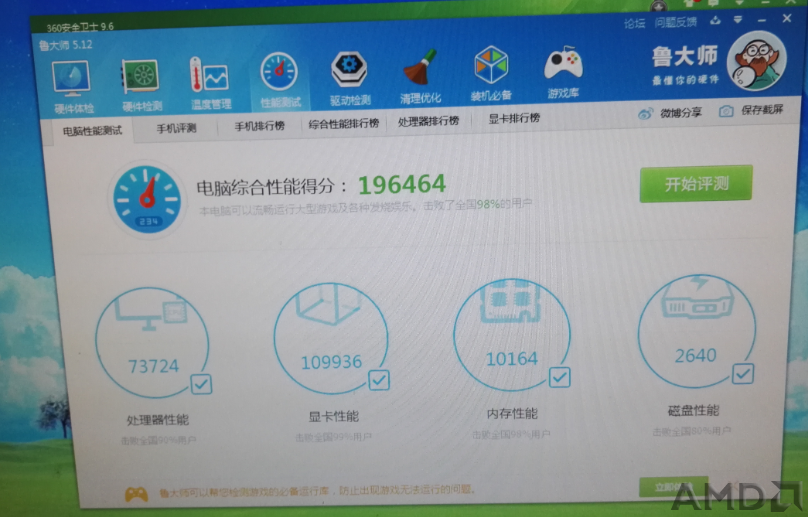Switch to 处理器排行榜 tab
The width and height of the screenshot is (808, 517).
pos(428,121)
